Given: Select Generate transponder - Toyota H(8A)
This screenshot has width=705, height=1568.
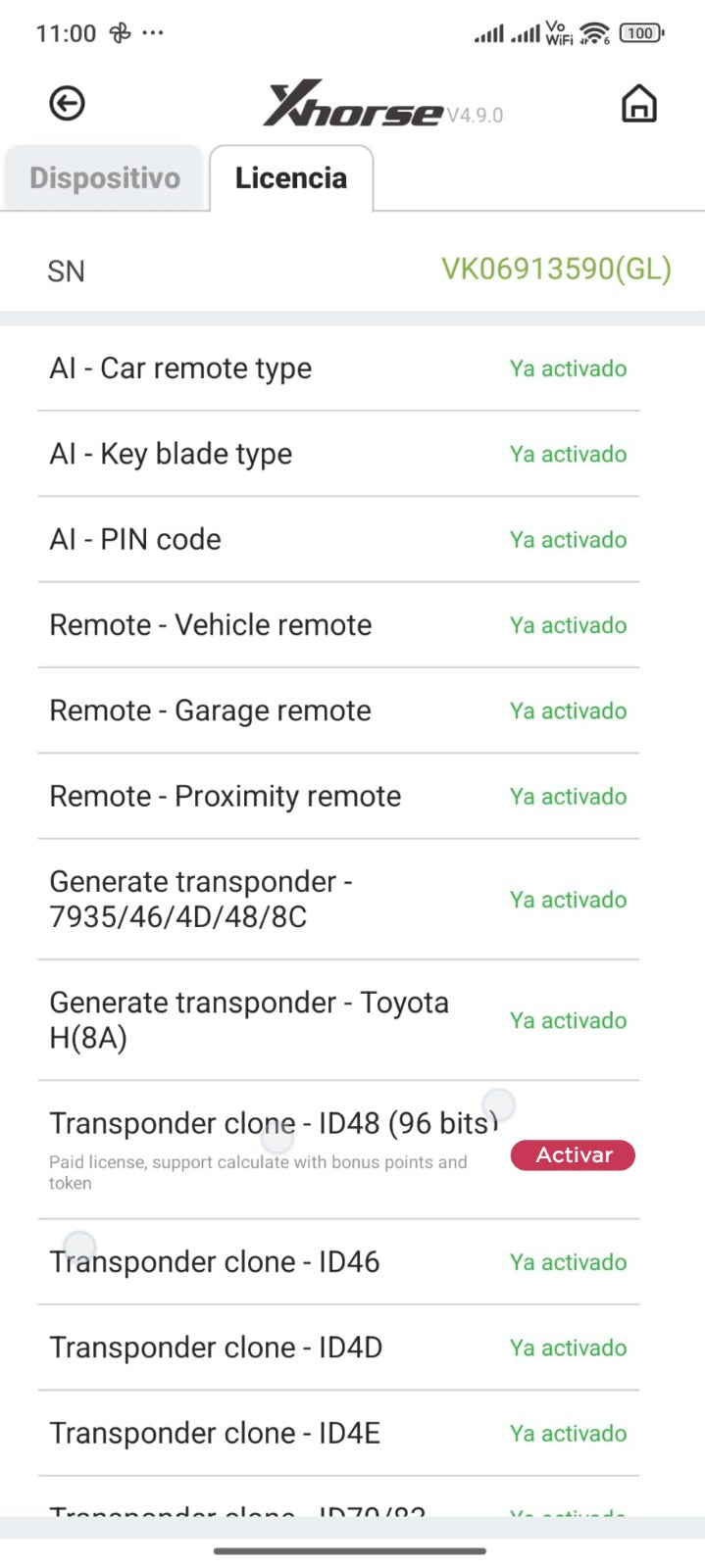Looking at the screenshot, I should click(x=249, y=1019).
